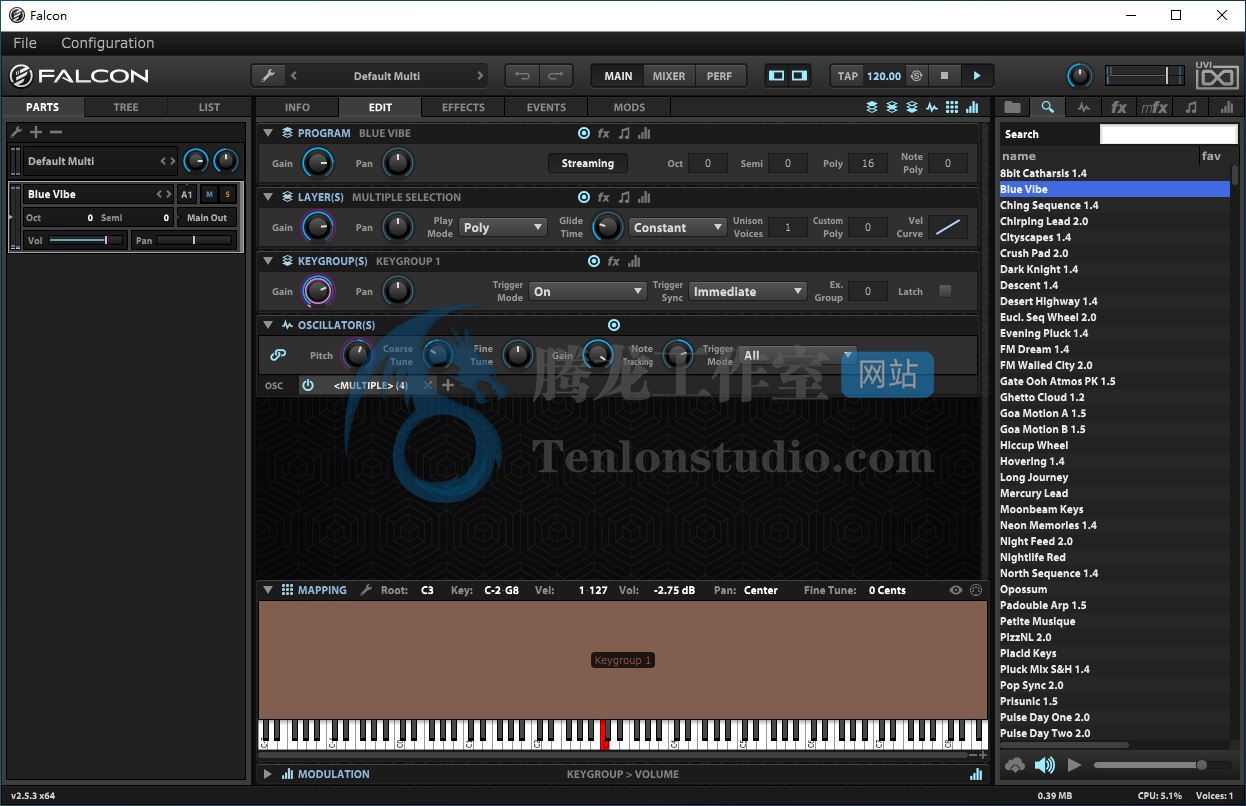Click the cloud download icon in browser footer
1246x806 pixels.
point(1015,765)
